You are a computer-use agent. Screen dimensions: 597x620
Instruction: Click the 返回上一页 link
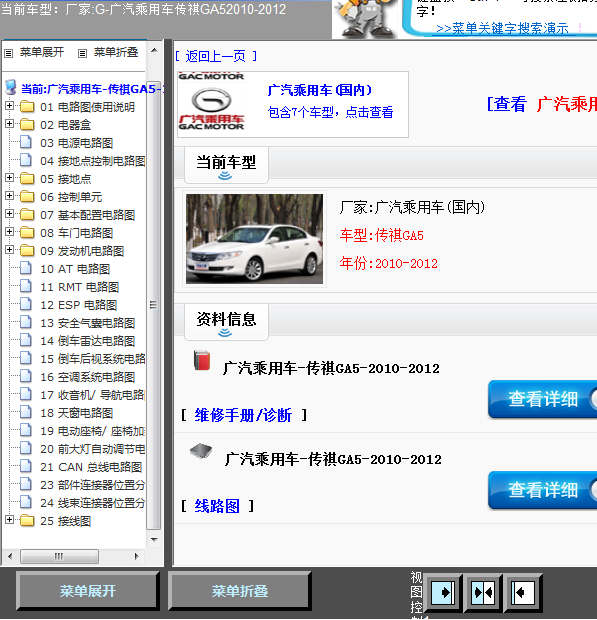(x=216, y=56)
